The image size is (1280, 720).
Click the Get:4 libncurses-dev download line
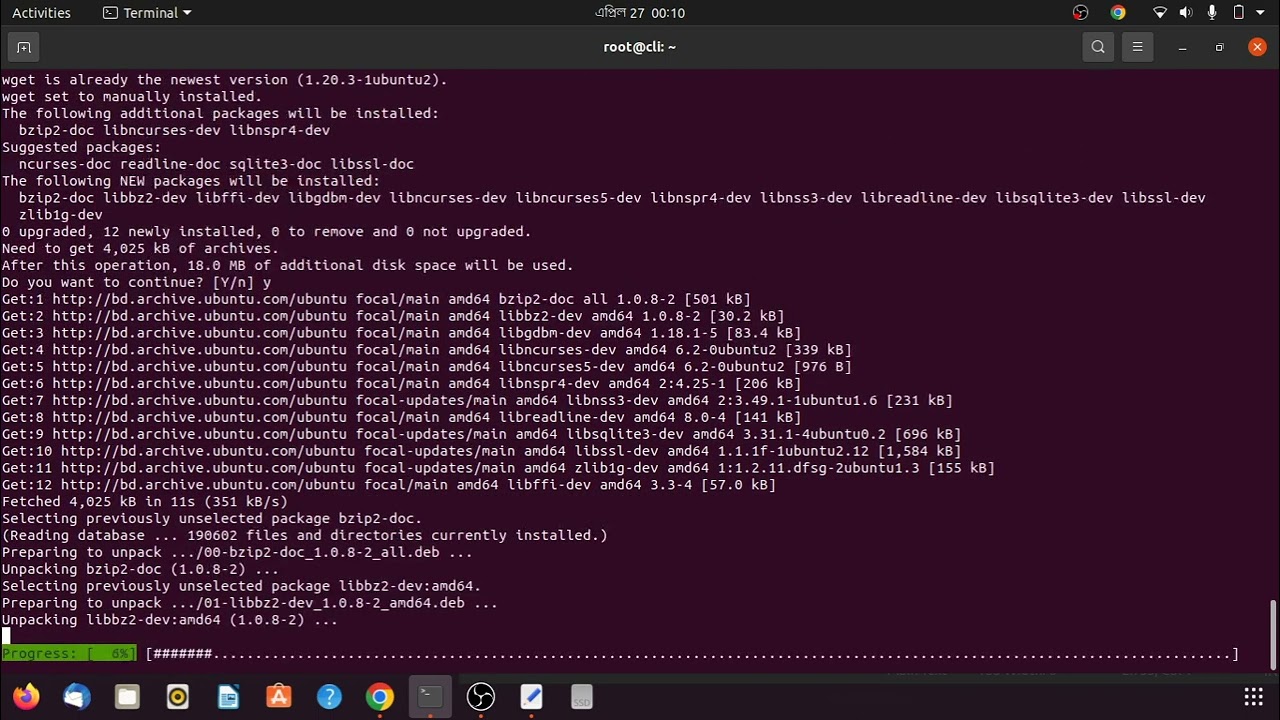pyautogui.click(x=427, y=350)
